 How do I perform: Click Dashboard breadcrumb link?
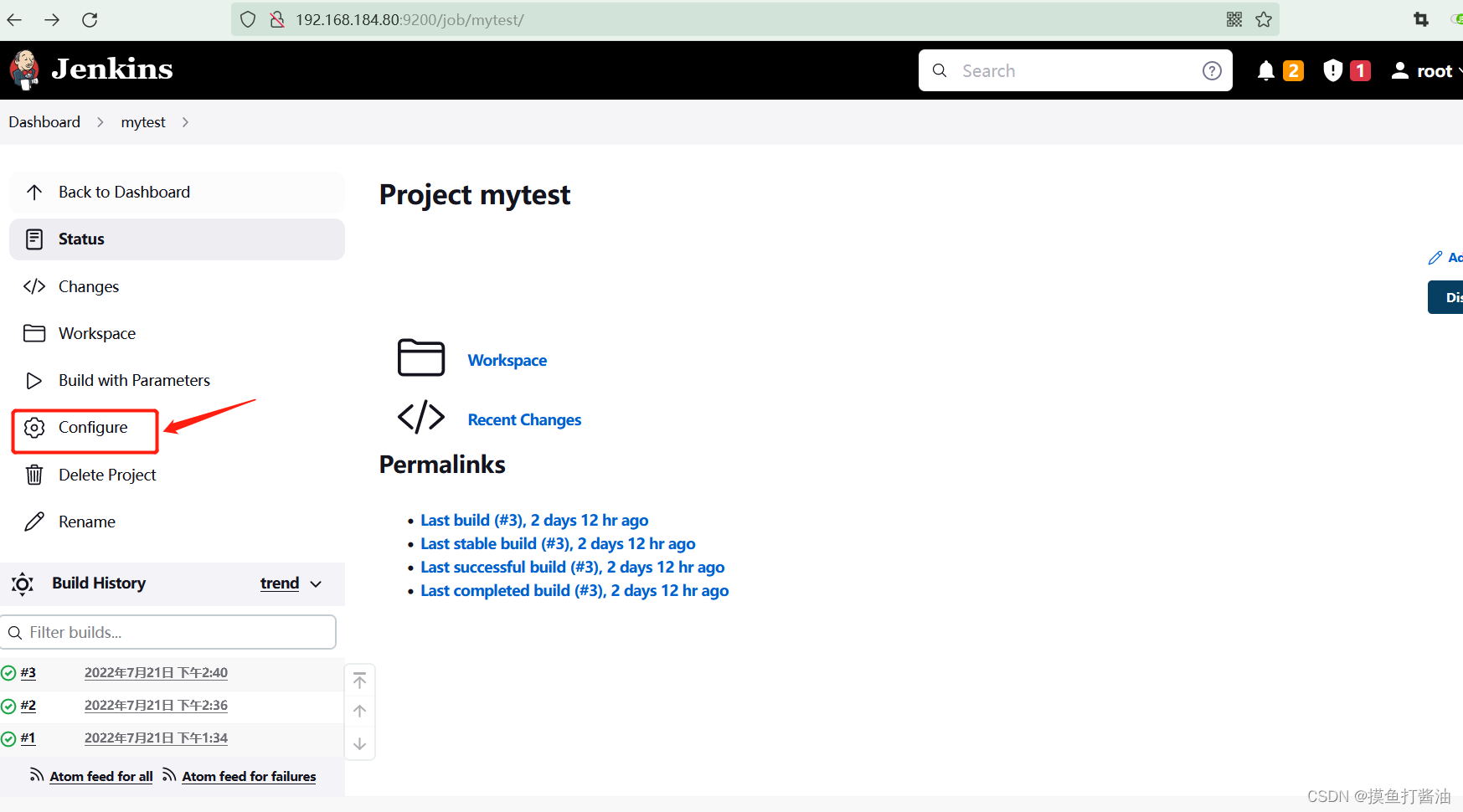[44, 122]
